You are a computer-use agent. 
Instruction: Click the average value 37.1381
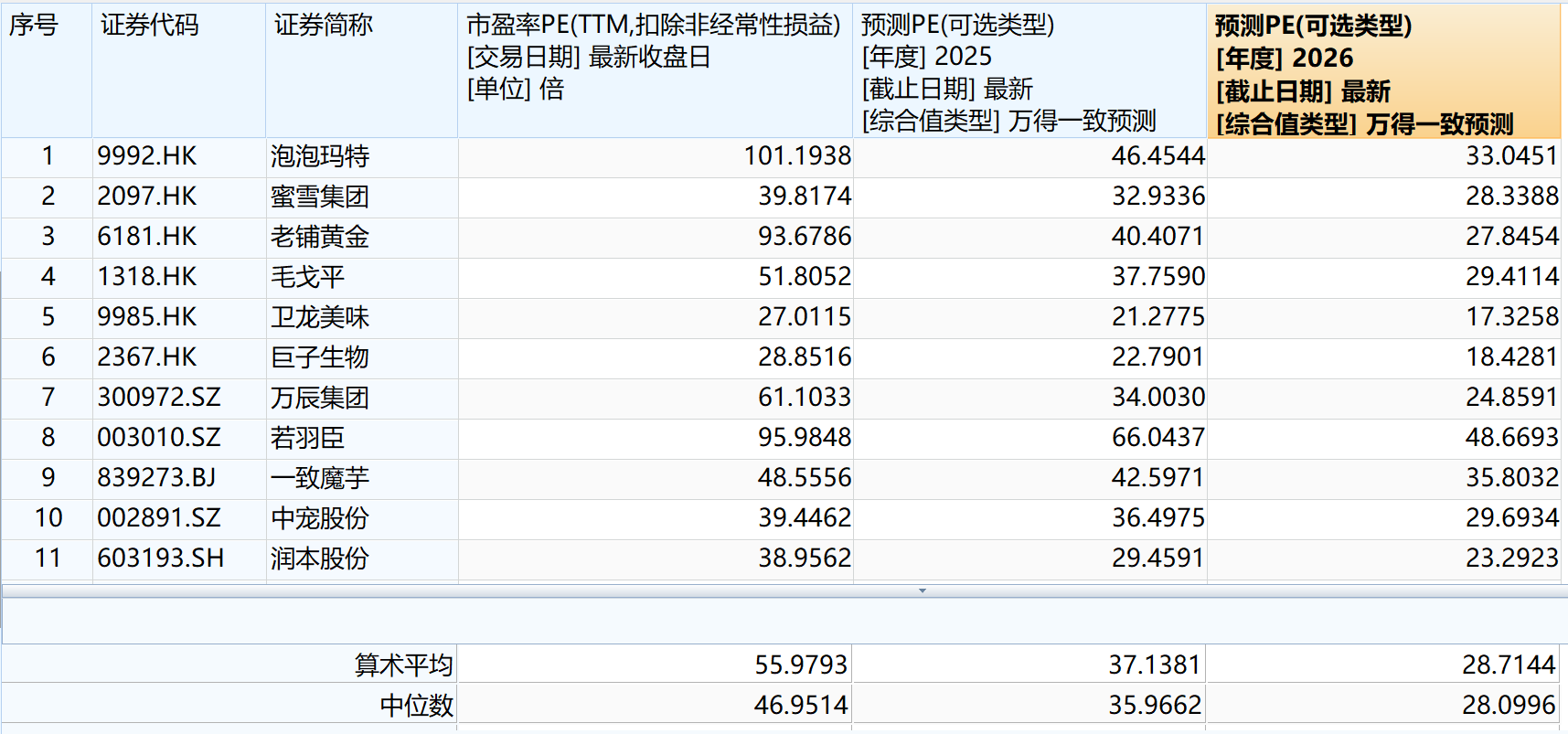[x=1155, y=665]
